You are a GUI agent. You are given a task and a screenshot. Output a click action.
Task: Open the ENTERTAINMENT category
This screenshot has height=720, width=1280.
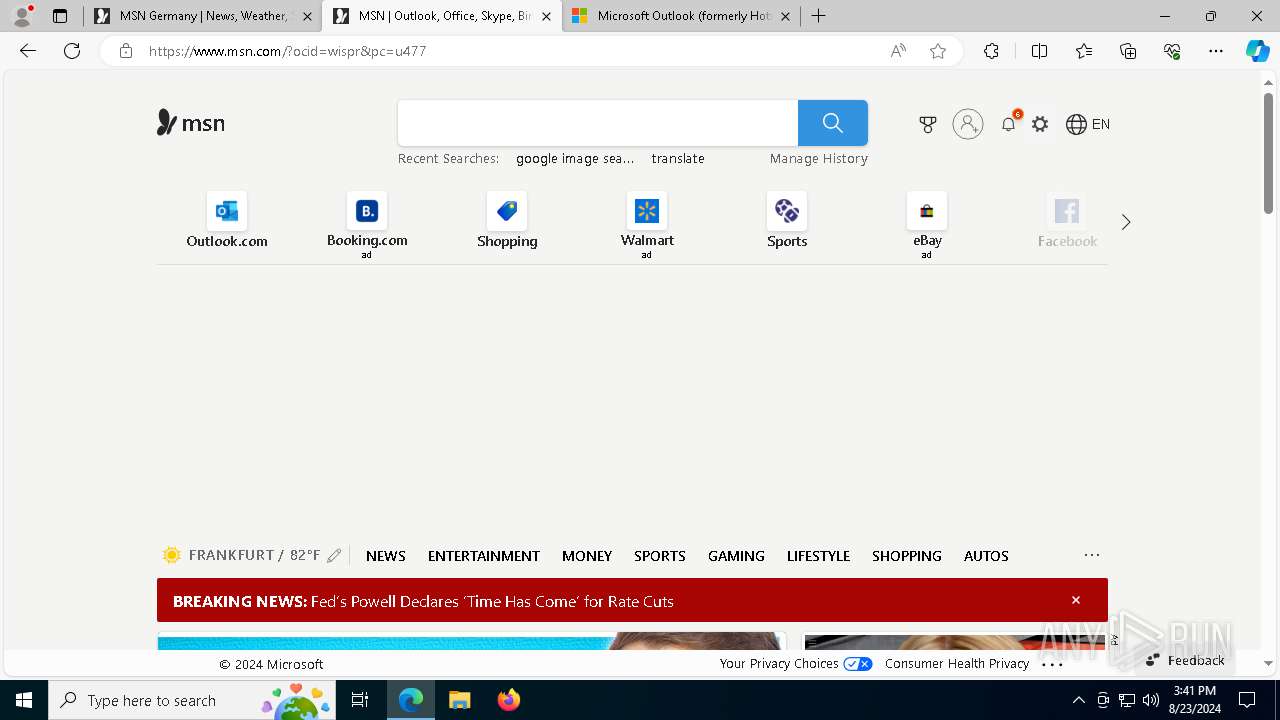484,556
